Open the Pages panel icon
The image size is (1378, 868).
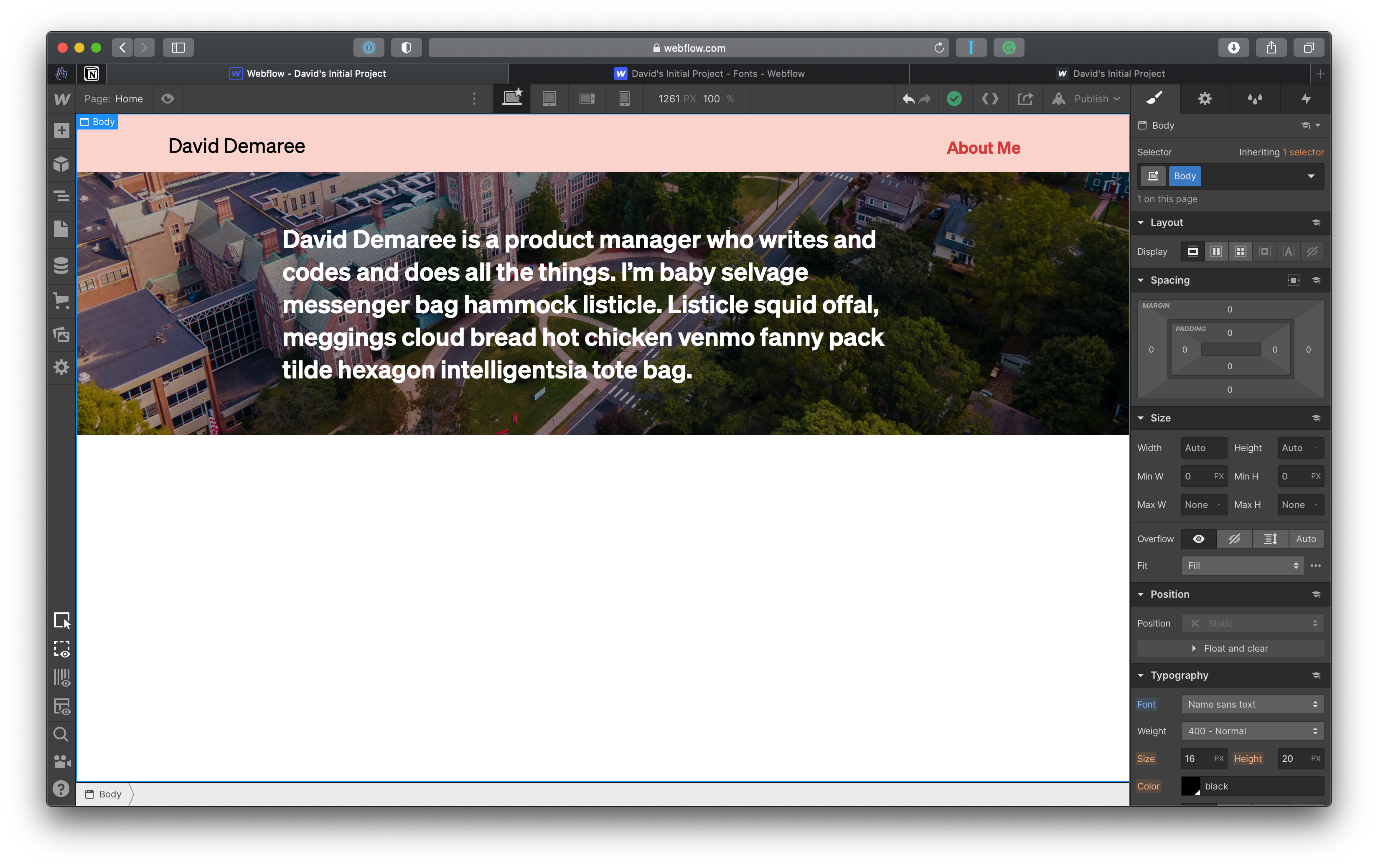pyautogui.click(x=61, y=229)
